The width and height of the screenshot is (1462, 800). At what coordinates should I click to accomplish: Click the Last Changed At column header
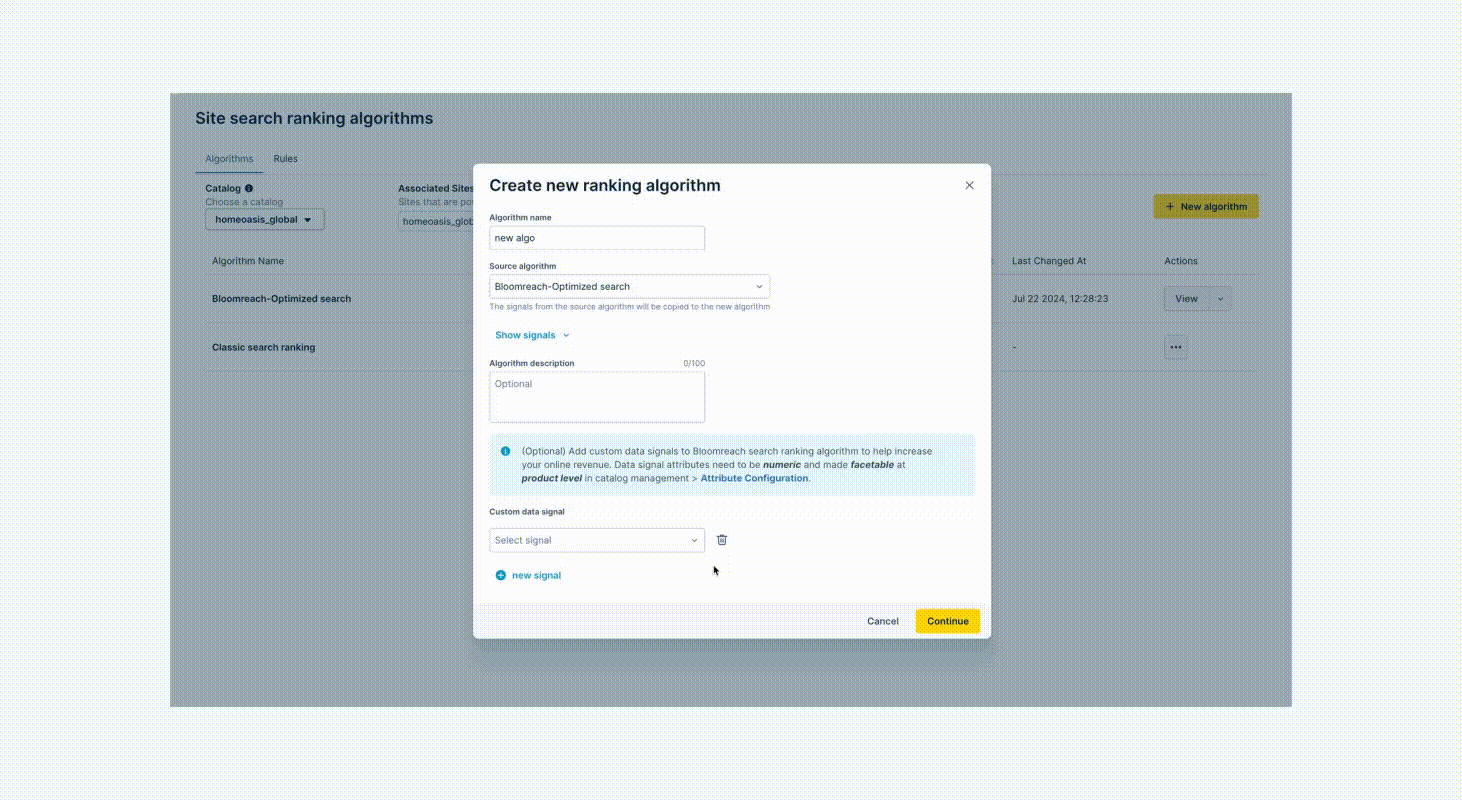point(1049,261)
